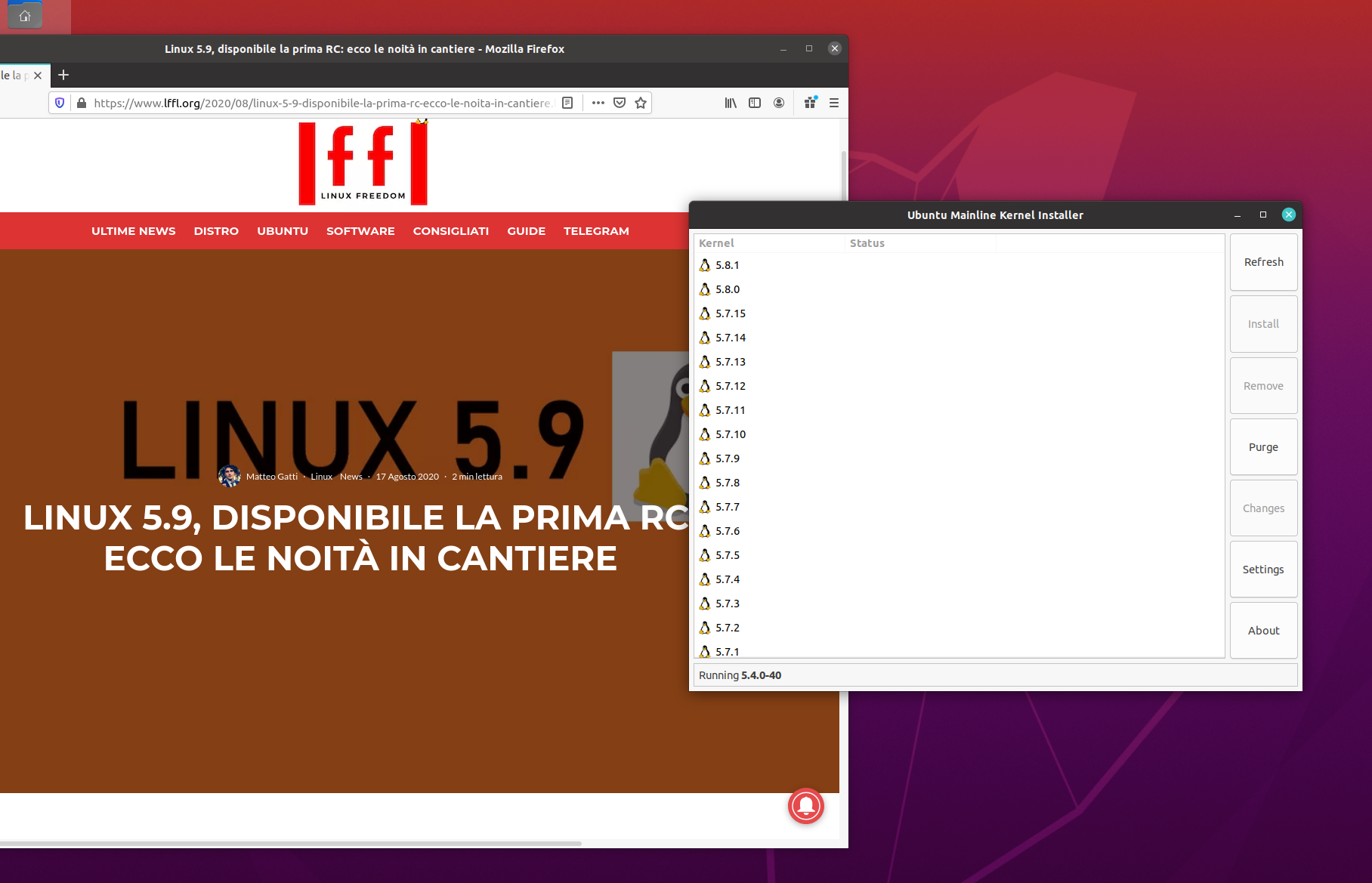Sort by the Kernel column header
The height and width of the screenshot is (883, 1372).
coord(769,243)
